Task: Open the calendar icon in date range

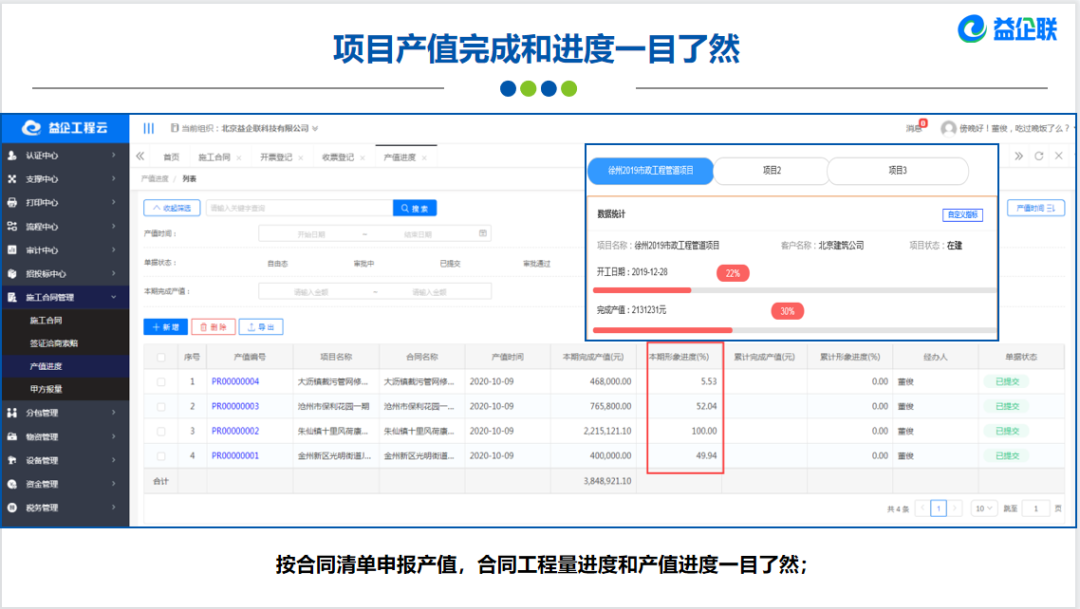Action: tap(483, 234)
